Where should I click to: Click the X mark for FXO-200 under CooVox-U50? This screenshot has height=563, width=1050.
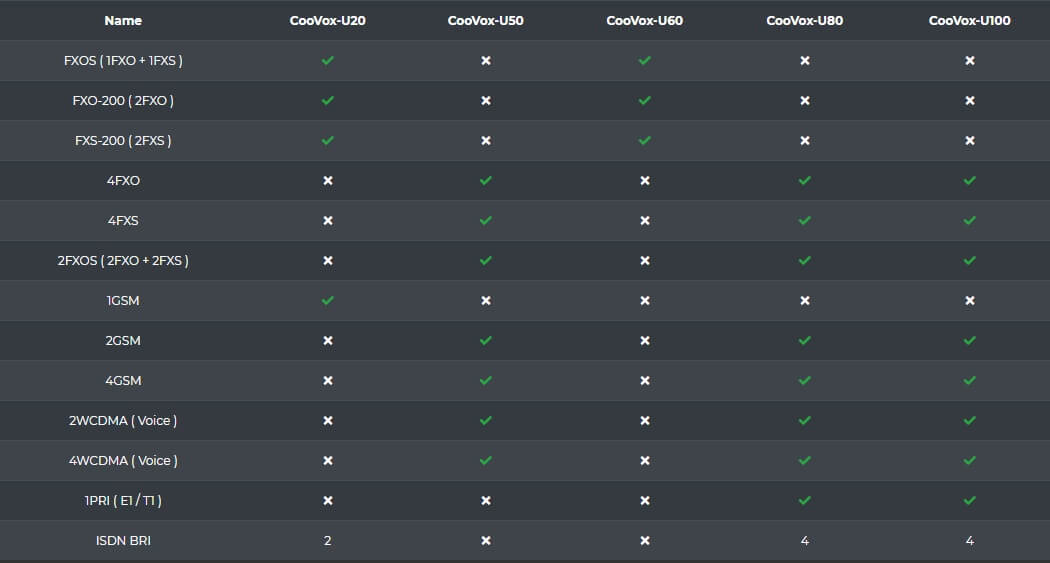486,101
